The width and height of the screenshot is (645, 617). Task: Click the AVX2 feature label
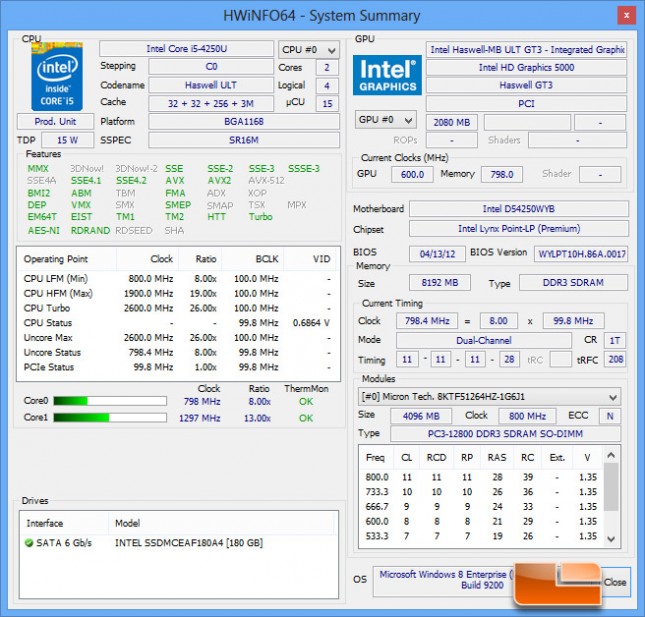tap(219, 181)
